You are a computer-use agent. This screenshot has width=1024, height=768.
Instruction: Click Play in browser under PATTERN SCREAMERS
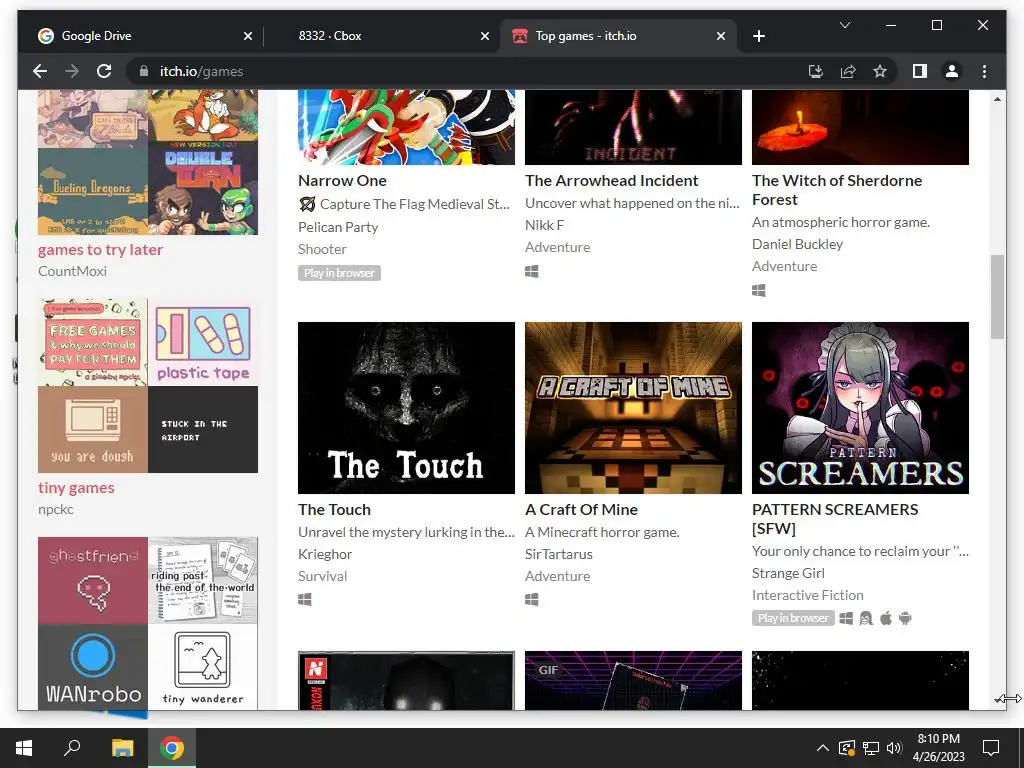pos(793,618)
